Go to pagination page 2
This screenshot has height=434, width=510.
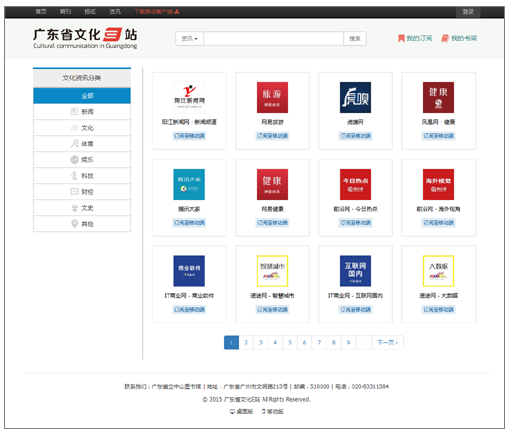tap(246, 342)
